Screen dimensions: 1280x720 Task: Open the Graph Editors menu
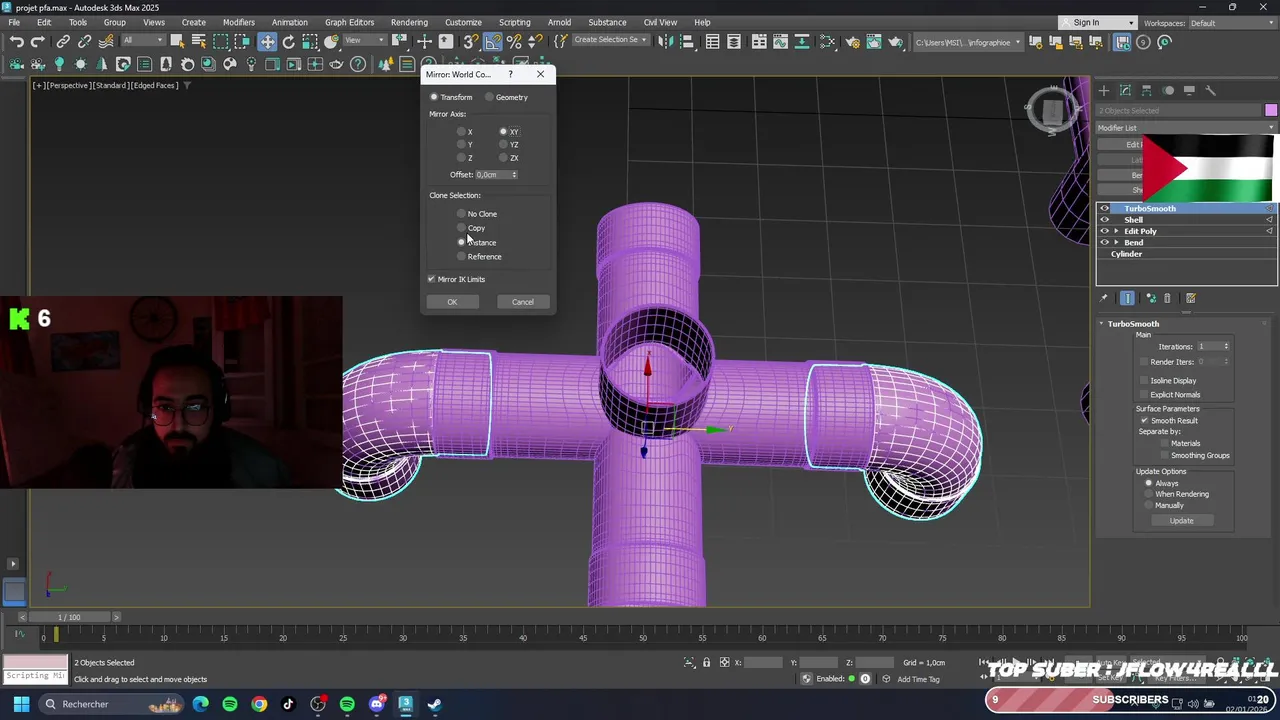tap(349, 22)
